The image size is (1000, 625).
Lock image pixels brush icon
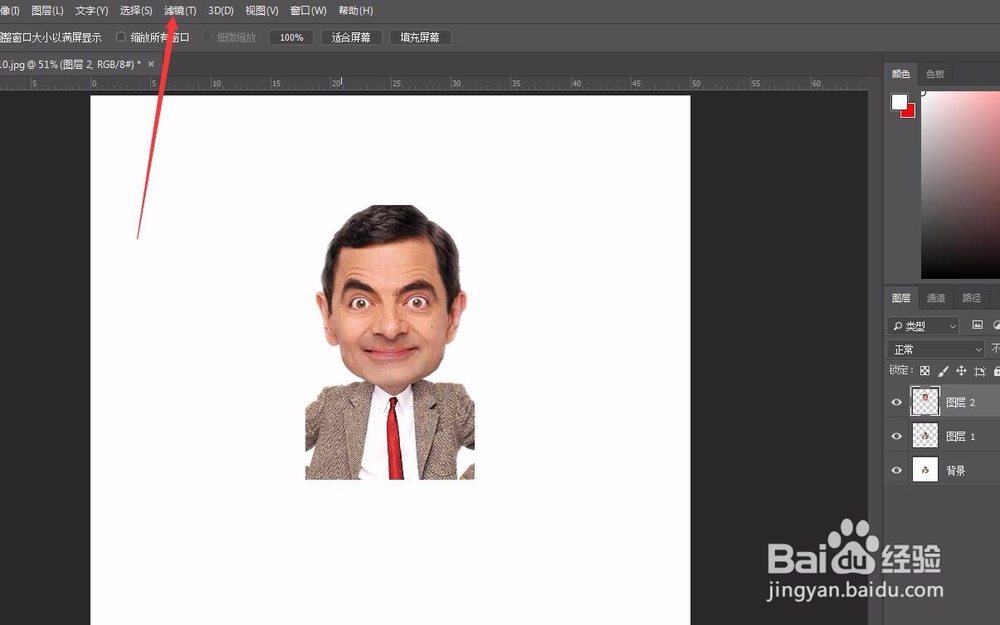[943, 371]
